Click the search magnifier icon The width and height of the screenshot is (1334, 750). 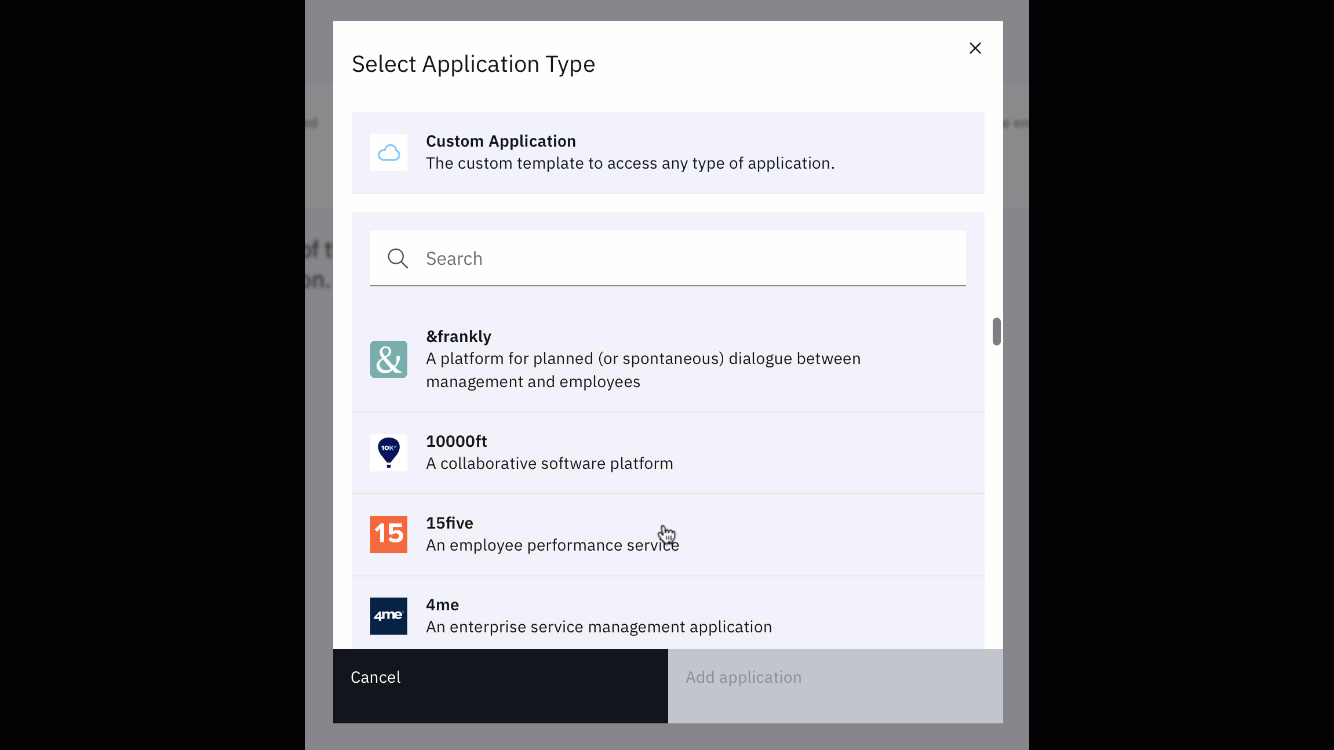click(398, 259)
